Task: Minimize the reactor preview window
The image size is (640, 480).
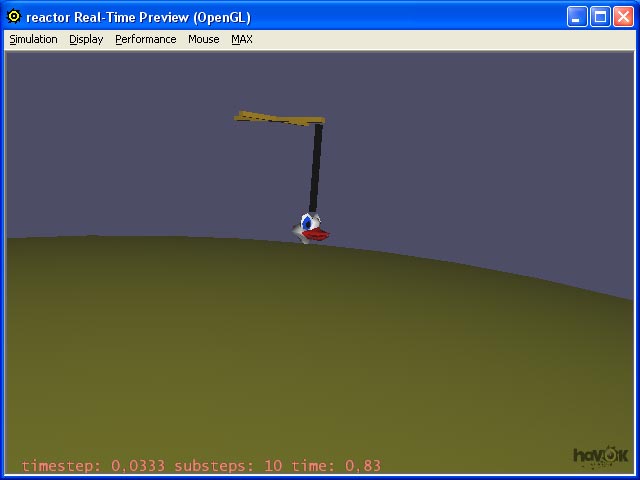Action: coord(577,16)
